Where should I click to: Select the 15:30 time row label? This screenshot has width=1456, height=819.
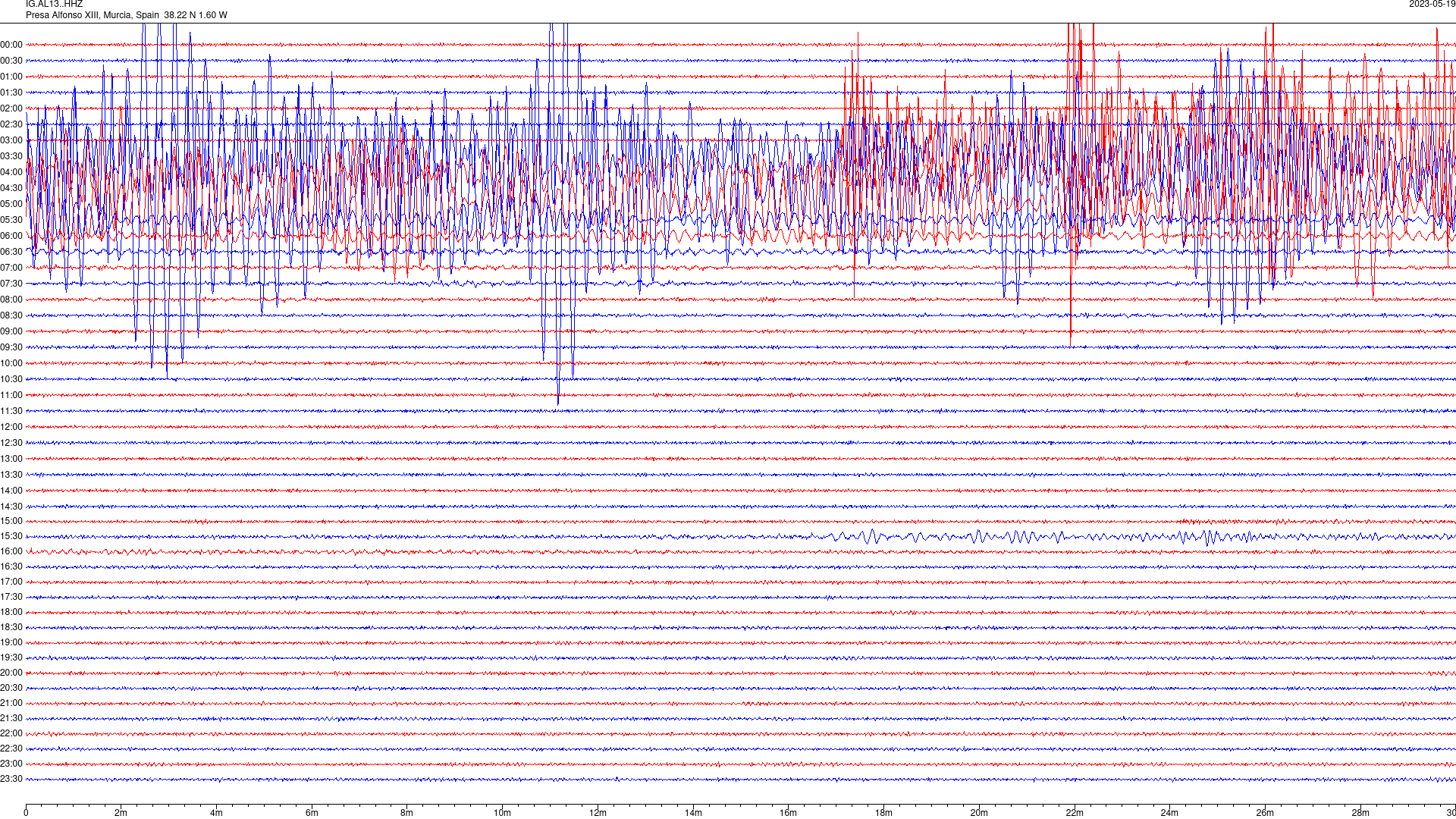coord(11,536)
